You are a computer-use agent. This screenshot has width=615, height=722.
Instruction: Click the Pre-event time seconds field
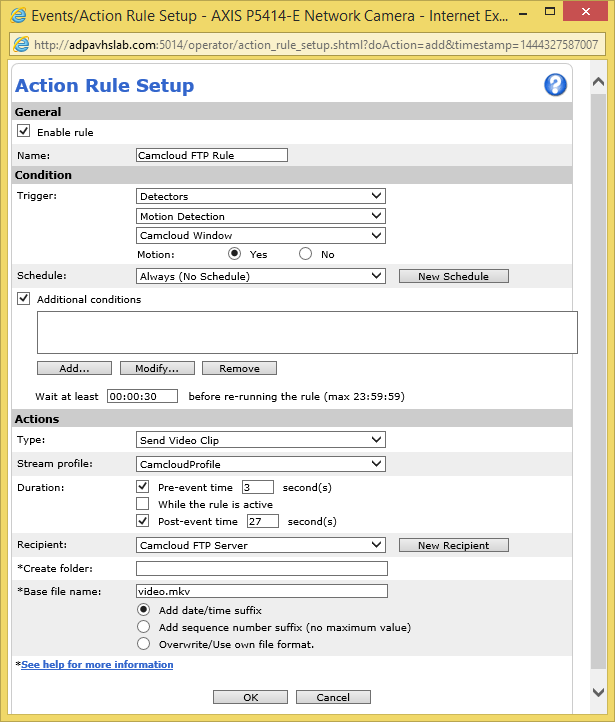tap(258, 487)
